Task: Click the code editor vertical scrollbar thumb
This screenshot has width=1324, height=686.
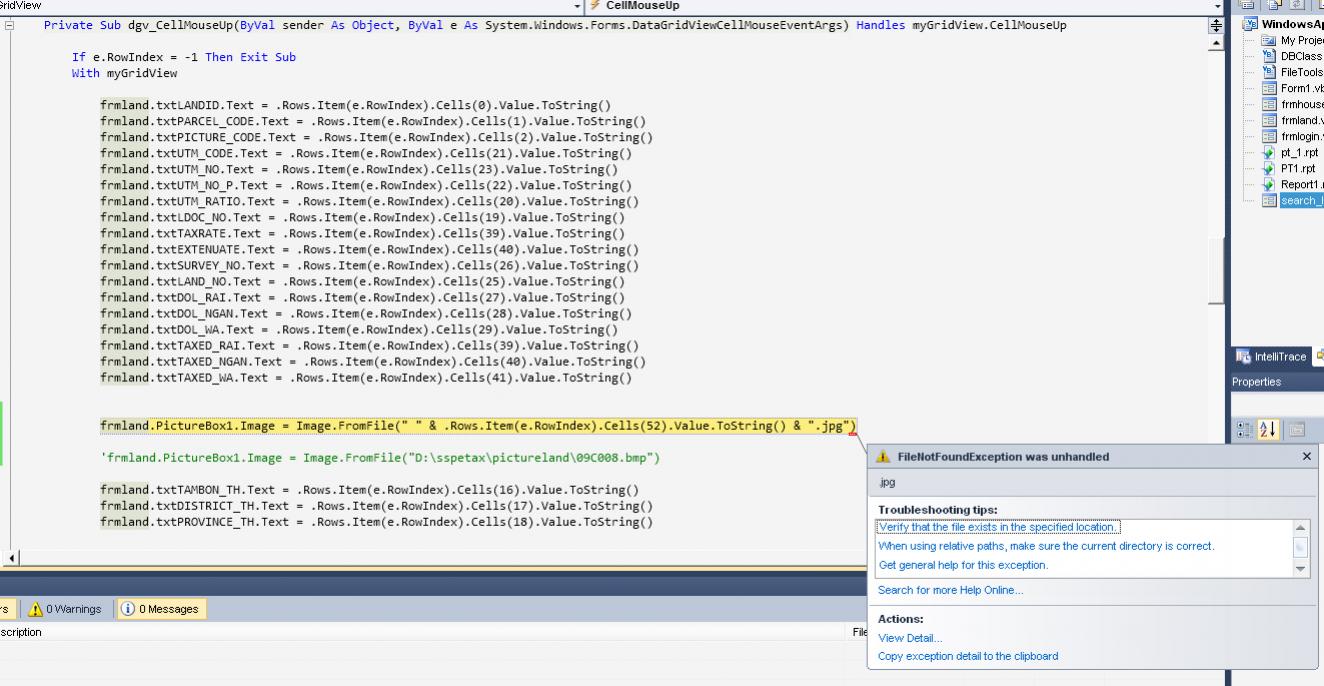Action: [x=1216, y=270]
